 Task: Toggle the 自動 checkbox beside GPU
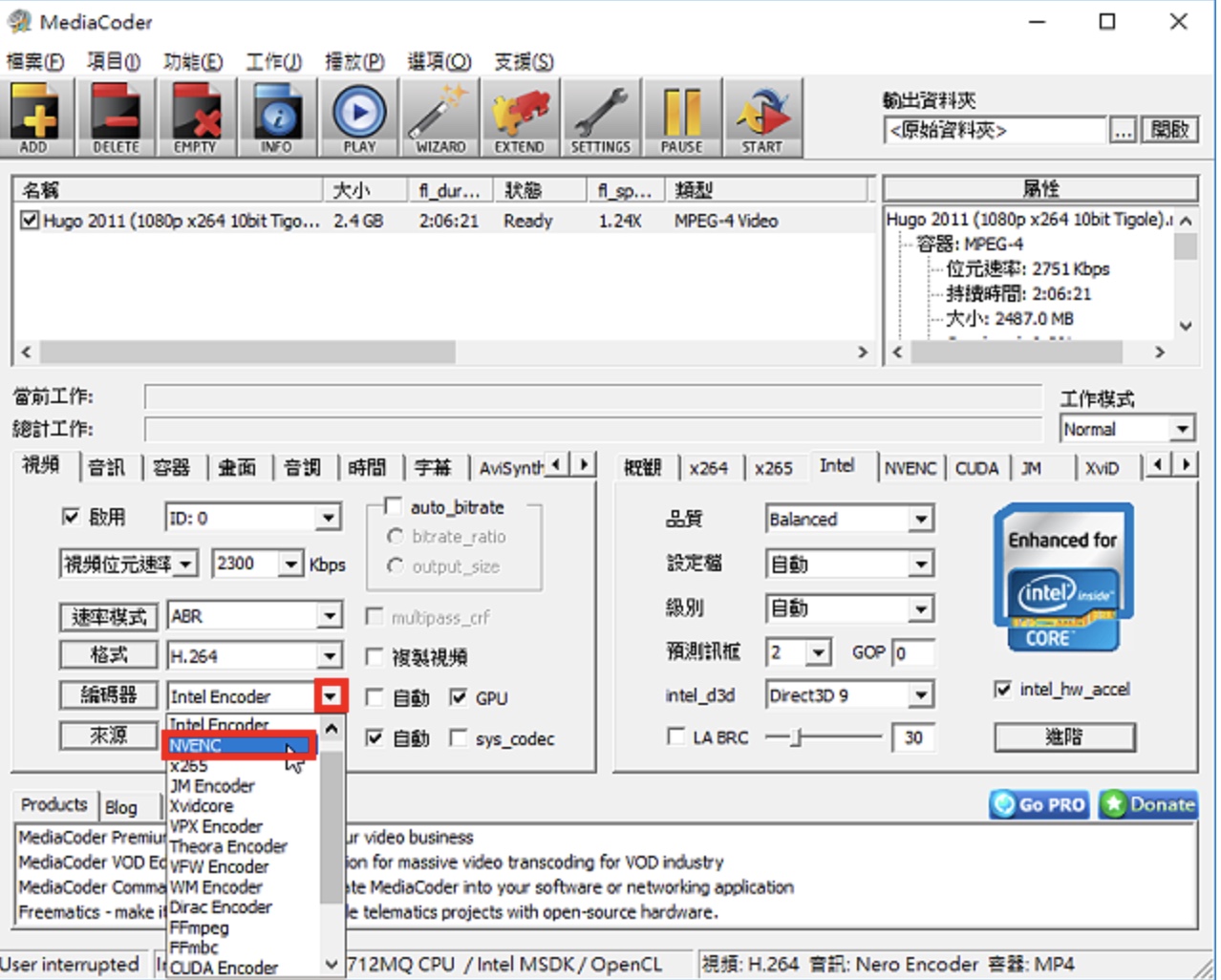(x=375, y=697)
